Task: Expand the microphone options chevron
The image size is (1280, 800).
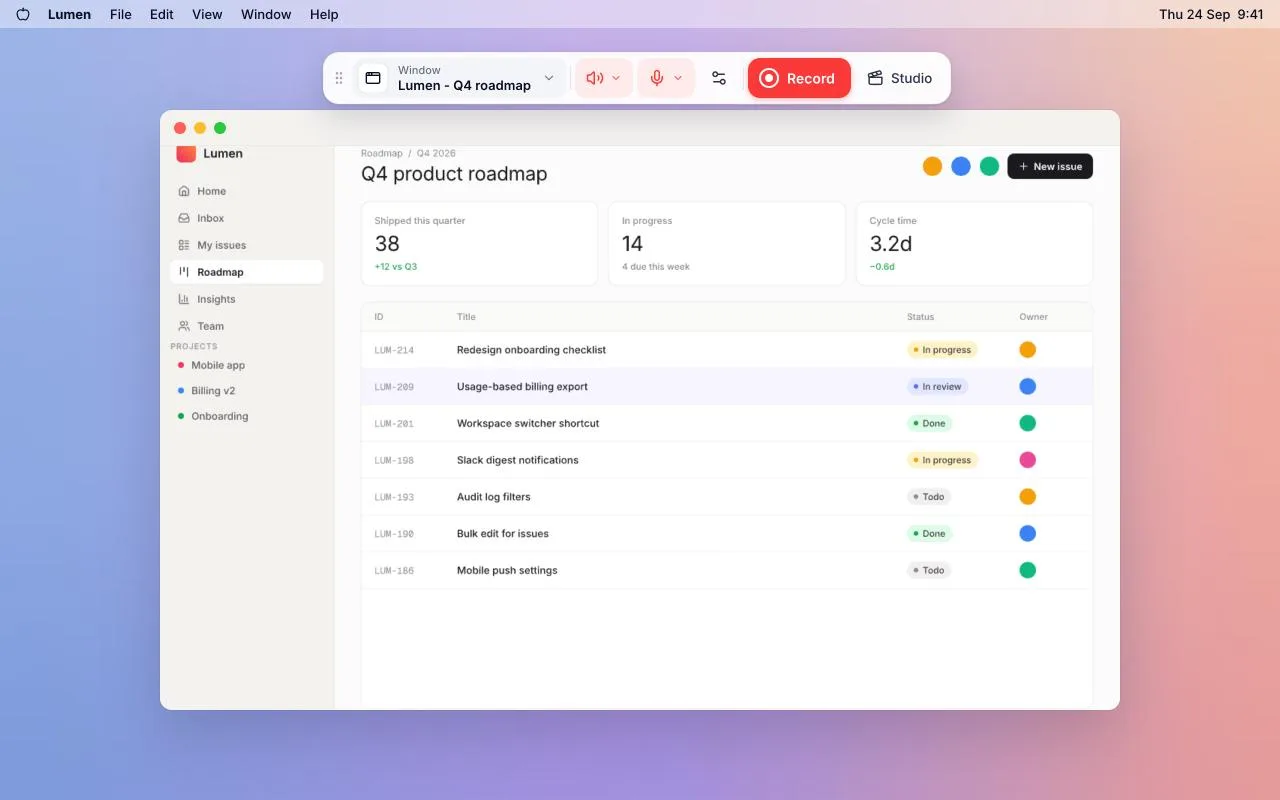Action: [678, 78]
